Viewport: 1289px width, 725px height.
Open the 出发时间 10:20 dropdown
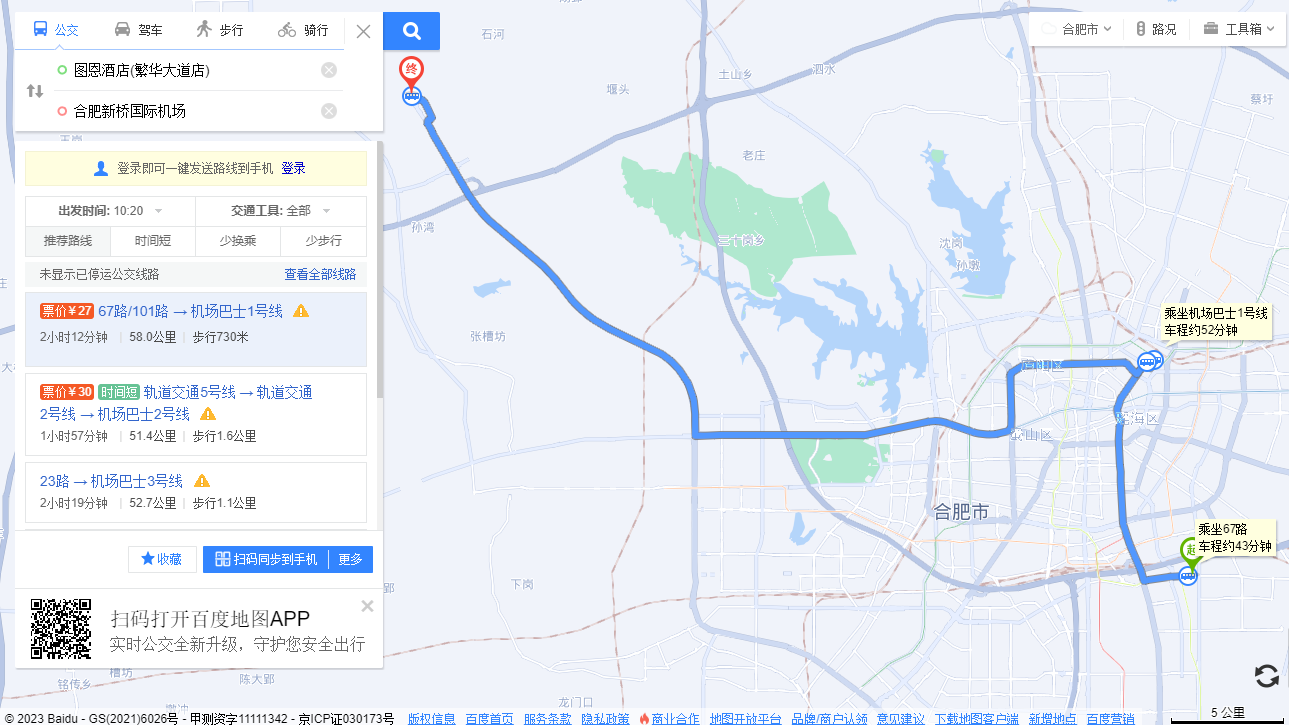tap(110, 211)
